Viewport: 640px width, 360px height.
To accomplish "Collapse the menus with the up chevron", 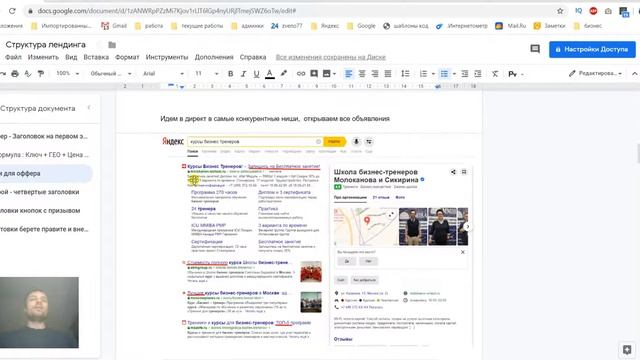I will (x=634, y=73).
